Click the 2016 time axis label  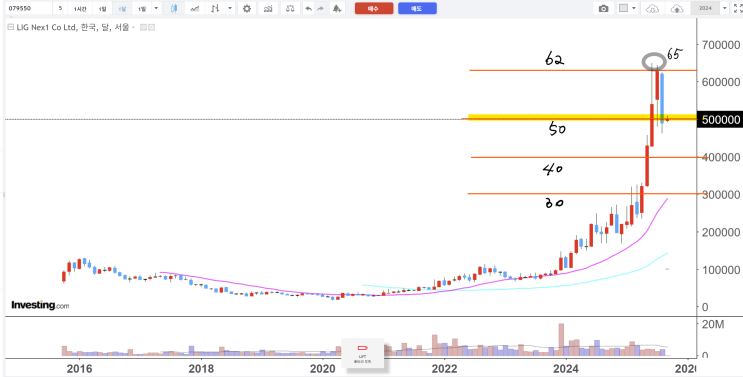coord(79,368)
